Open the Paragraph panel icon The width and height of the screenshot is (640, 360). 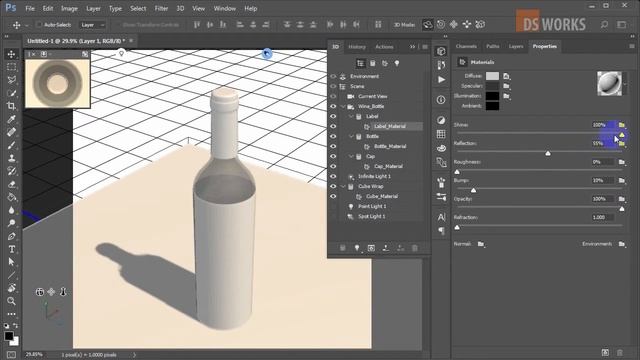pyautogui.click(x=441, y=231)
